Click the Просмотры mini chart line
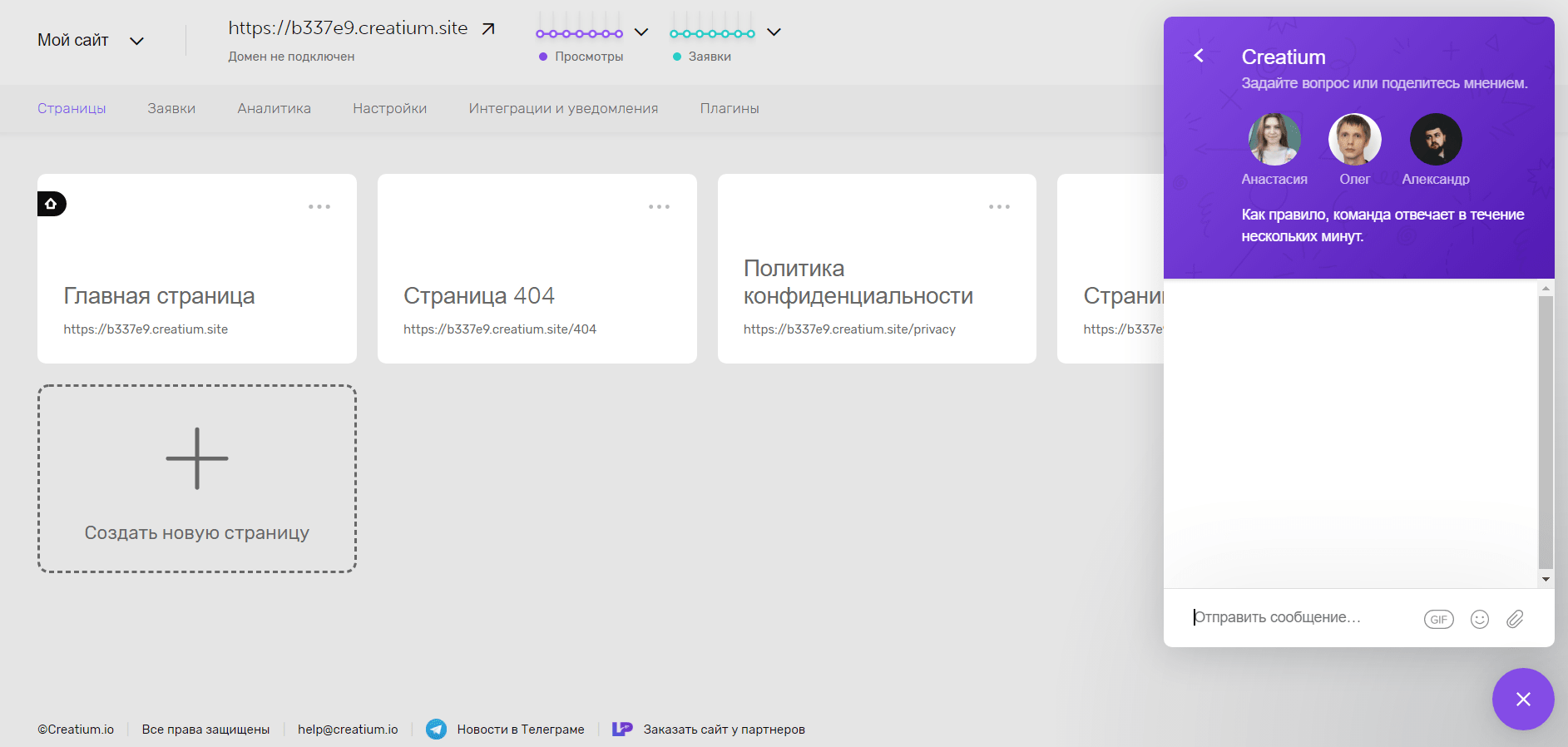This screenshot has height=747, width=1568. coord(580,33)
